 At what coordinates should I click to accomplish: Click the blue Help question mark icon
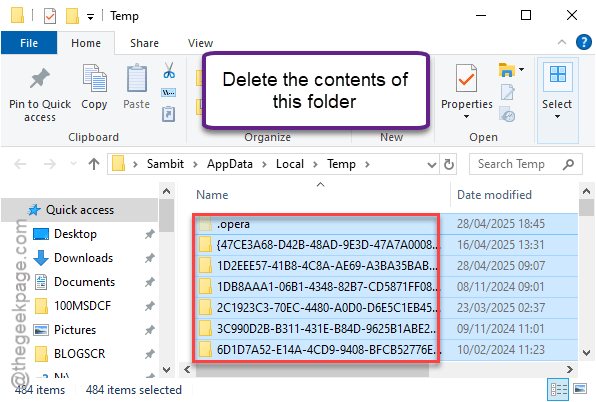pyautogui.click(x=583, y=42)
